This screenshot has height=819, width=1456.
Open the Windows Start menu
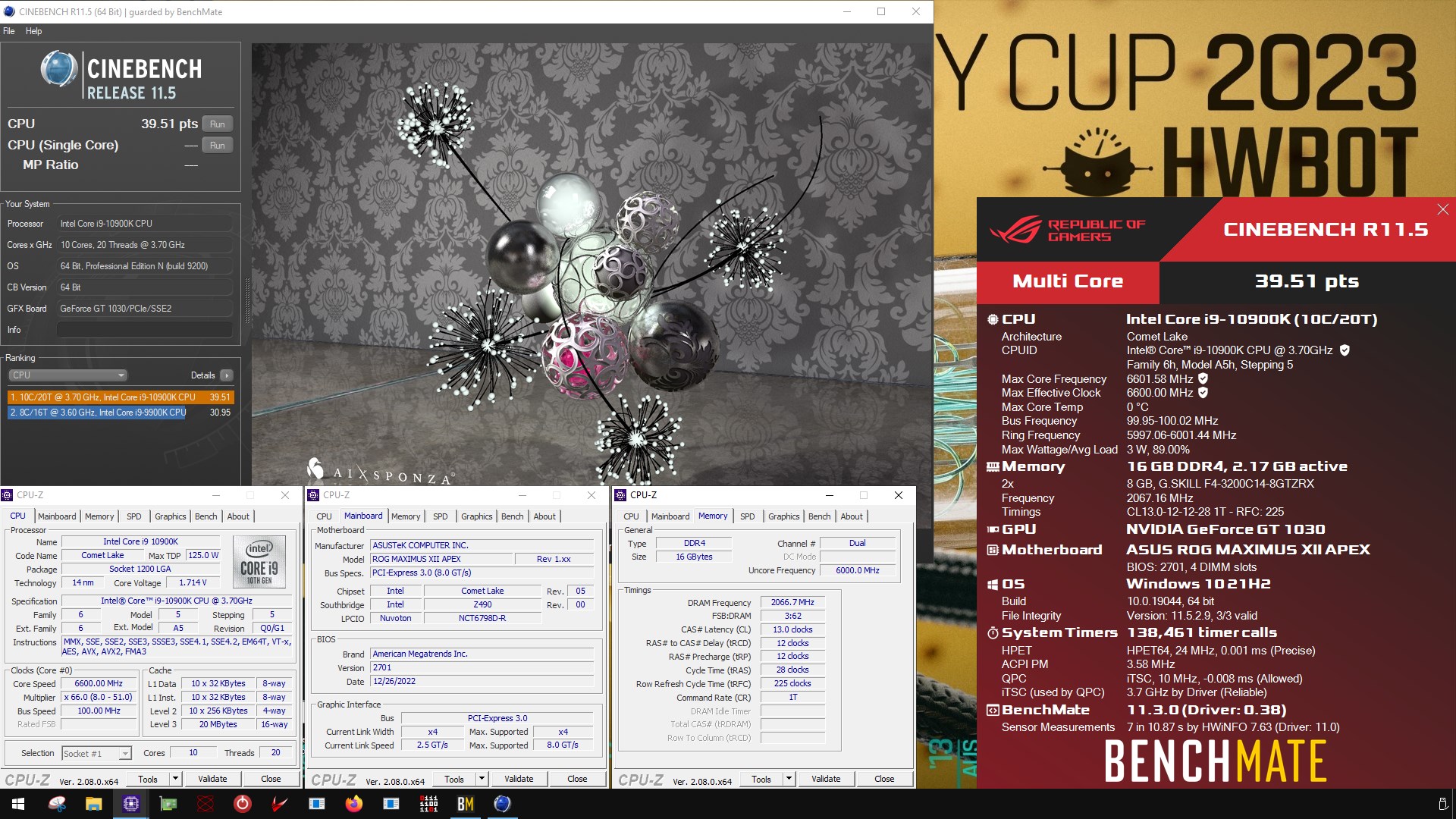[18, 804]
